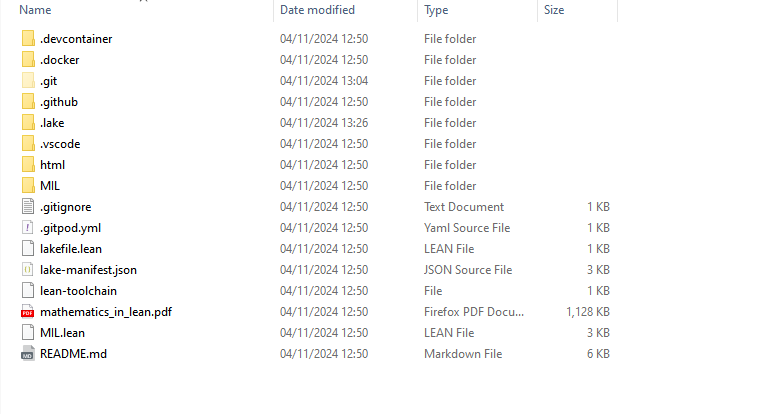Select the .docker folder name
The height and width of the screenshot is (414, 759).
click(60, 60)
